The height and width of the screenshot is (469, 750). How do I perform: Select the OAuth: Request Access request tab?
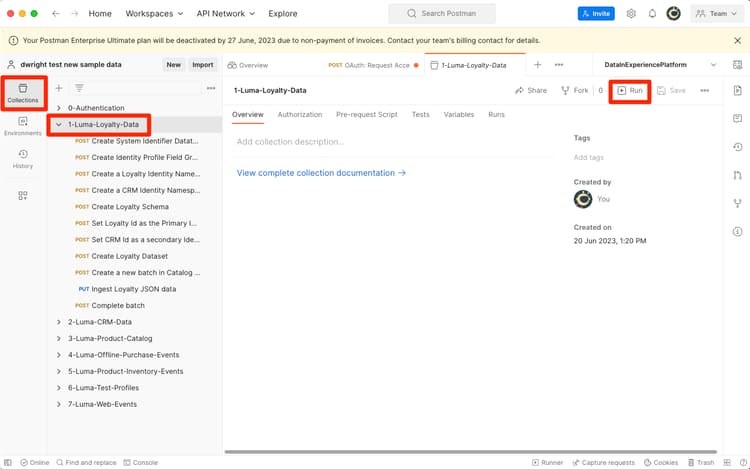[373, 65]
